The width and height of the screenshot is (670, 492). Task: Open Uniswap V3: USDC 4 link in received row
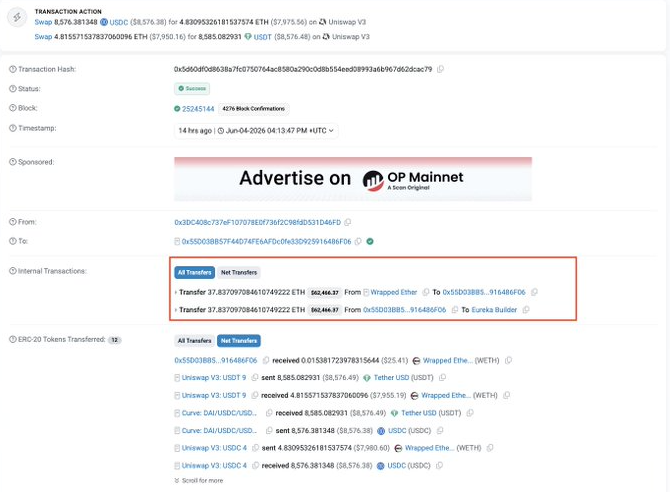[x=214, y=466]
